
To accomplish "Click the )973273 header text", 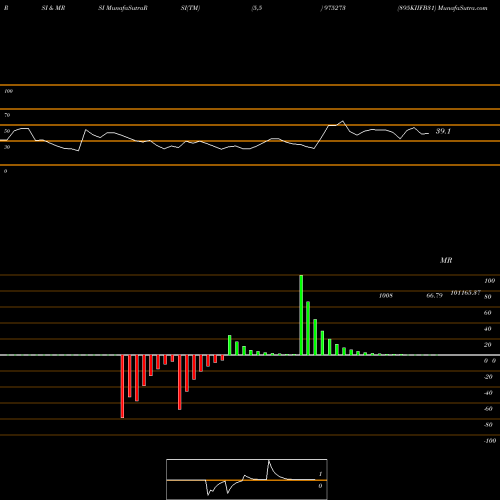I will [333, 8].
